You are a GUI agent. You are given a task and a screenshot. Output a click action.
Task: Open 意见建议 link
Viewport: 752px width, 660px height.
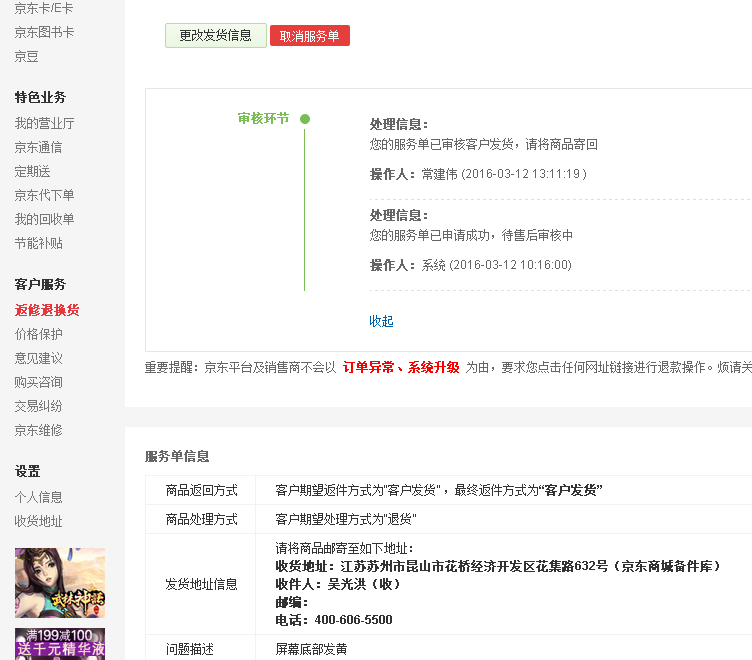38,358
